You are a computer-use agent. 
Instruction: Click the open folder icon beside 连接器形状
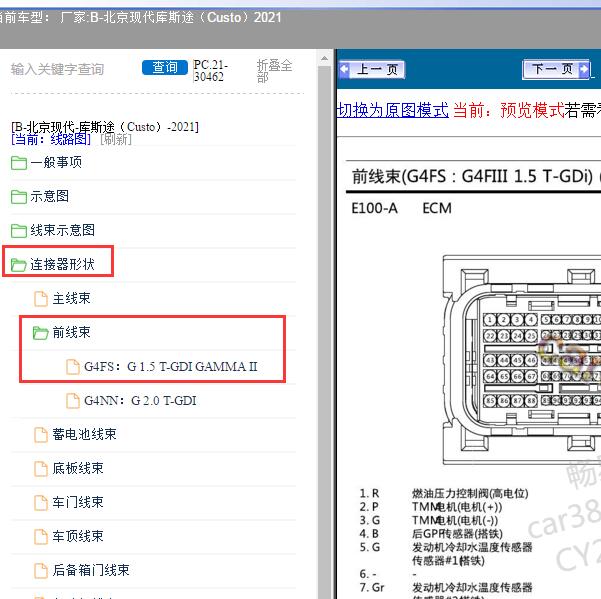point(18,265)
